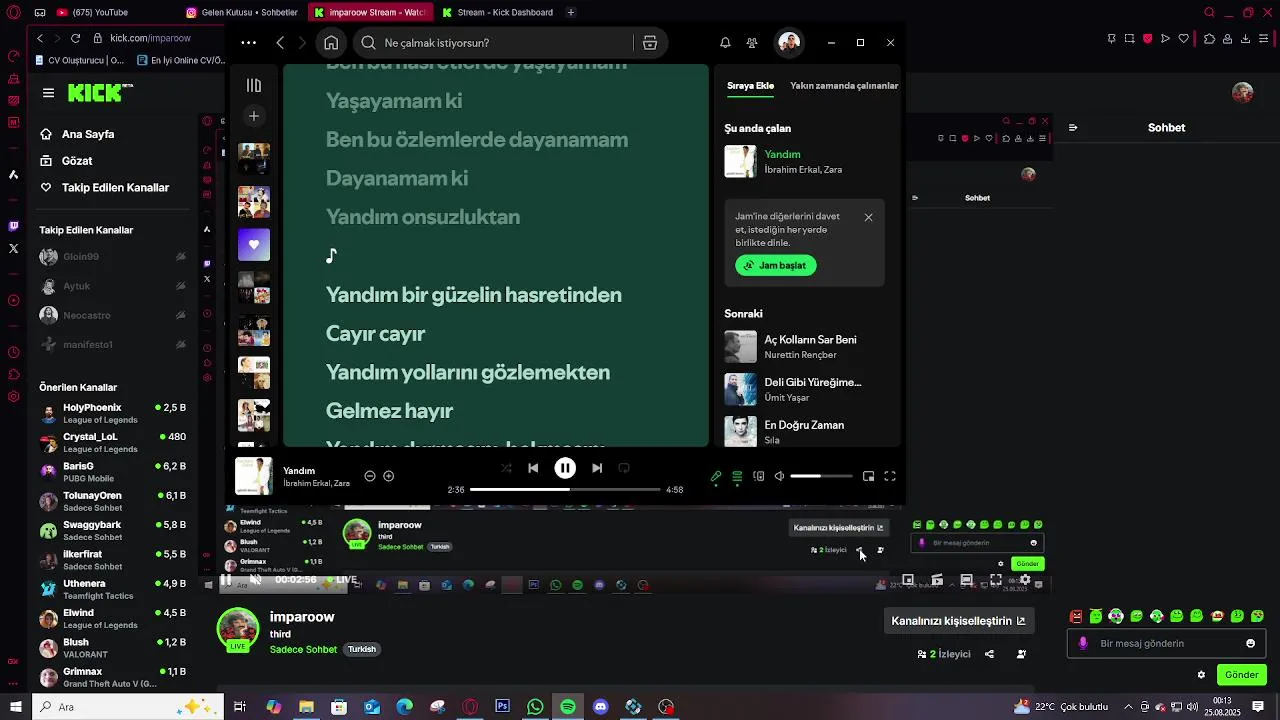Open Kick Ana Sayfa
1280x720 pixels.
(88, 134)
